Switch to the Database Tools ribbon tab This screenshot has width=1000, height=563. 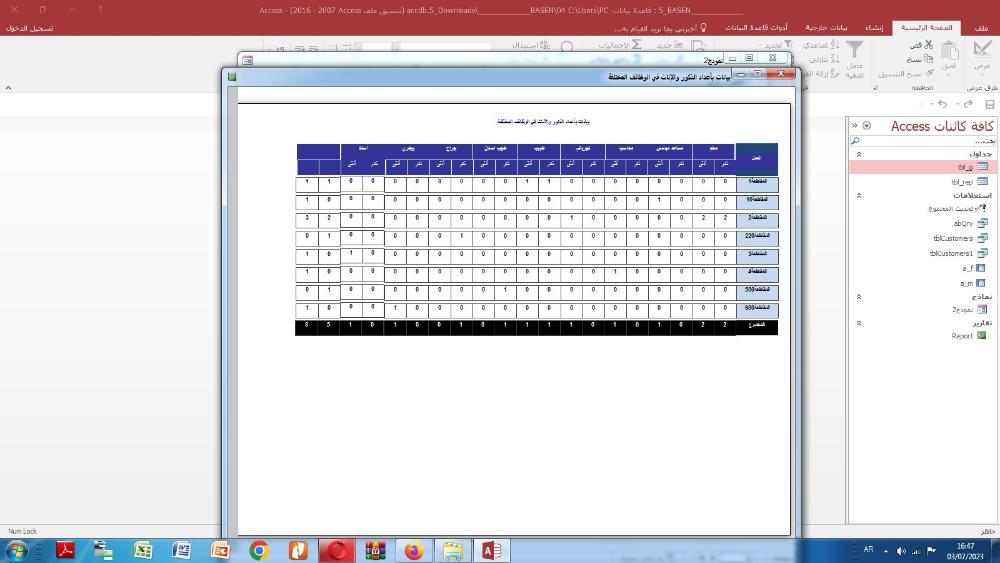(755, 28)
